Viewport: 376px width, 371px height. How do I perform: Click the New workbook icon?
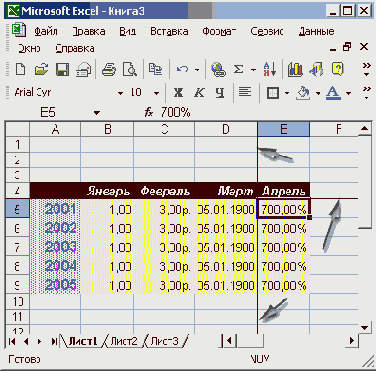point(20,69)
